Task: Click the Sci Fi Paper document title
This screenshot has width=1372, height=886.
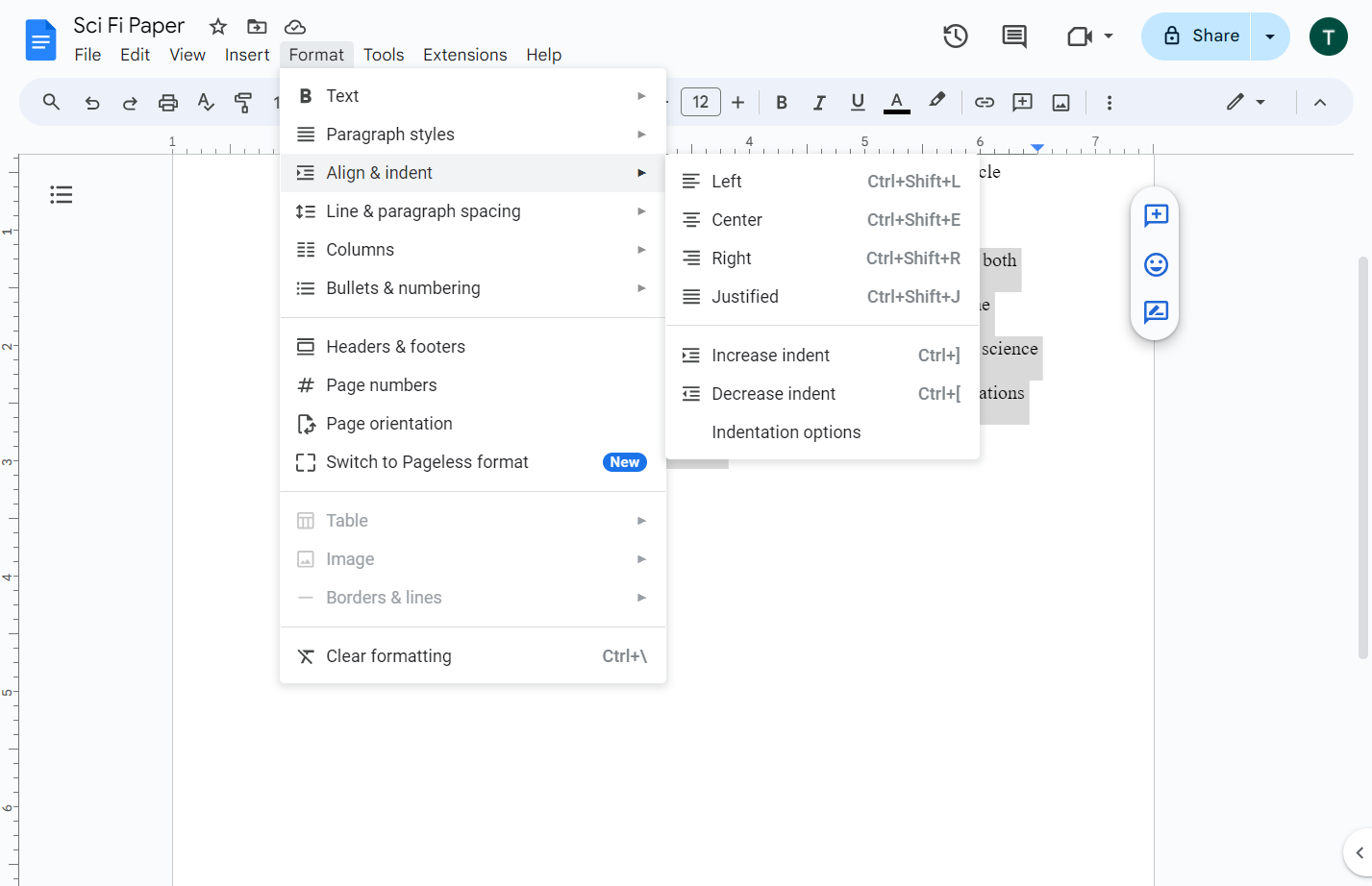Action: pos(129,26)
